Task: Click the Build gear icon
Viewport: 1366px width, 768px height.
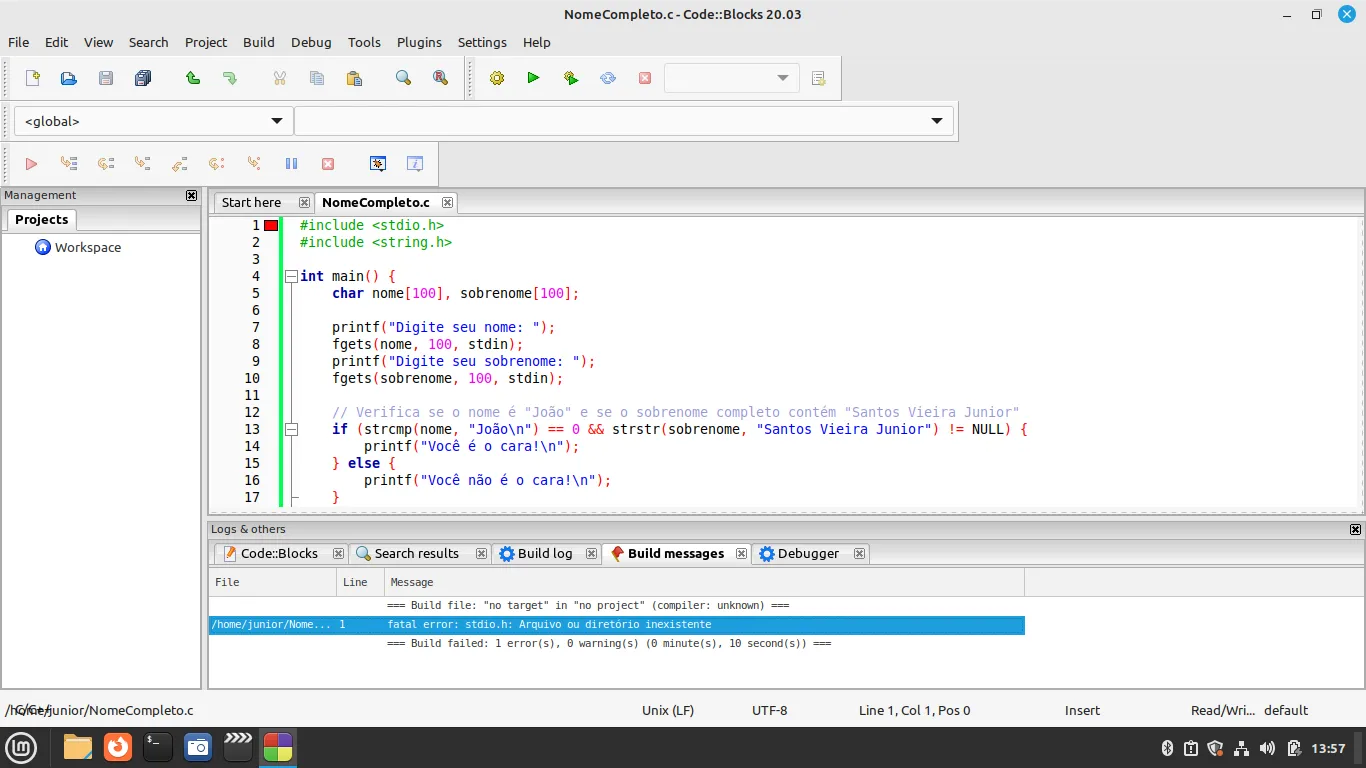Action: click(x=497, y=78)
